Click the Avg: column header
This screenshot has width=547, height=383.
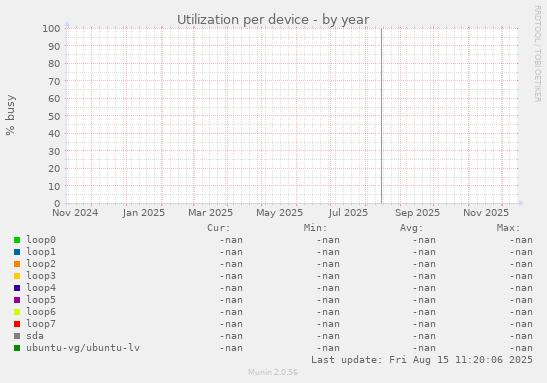412,228
